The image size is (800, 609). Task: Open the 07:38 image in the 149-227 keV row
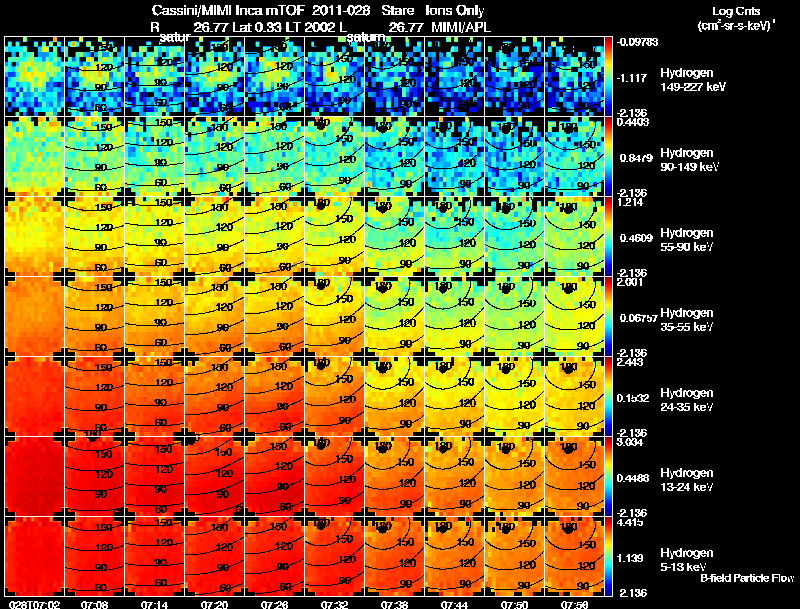[x=394, y=76]
